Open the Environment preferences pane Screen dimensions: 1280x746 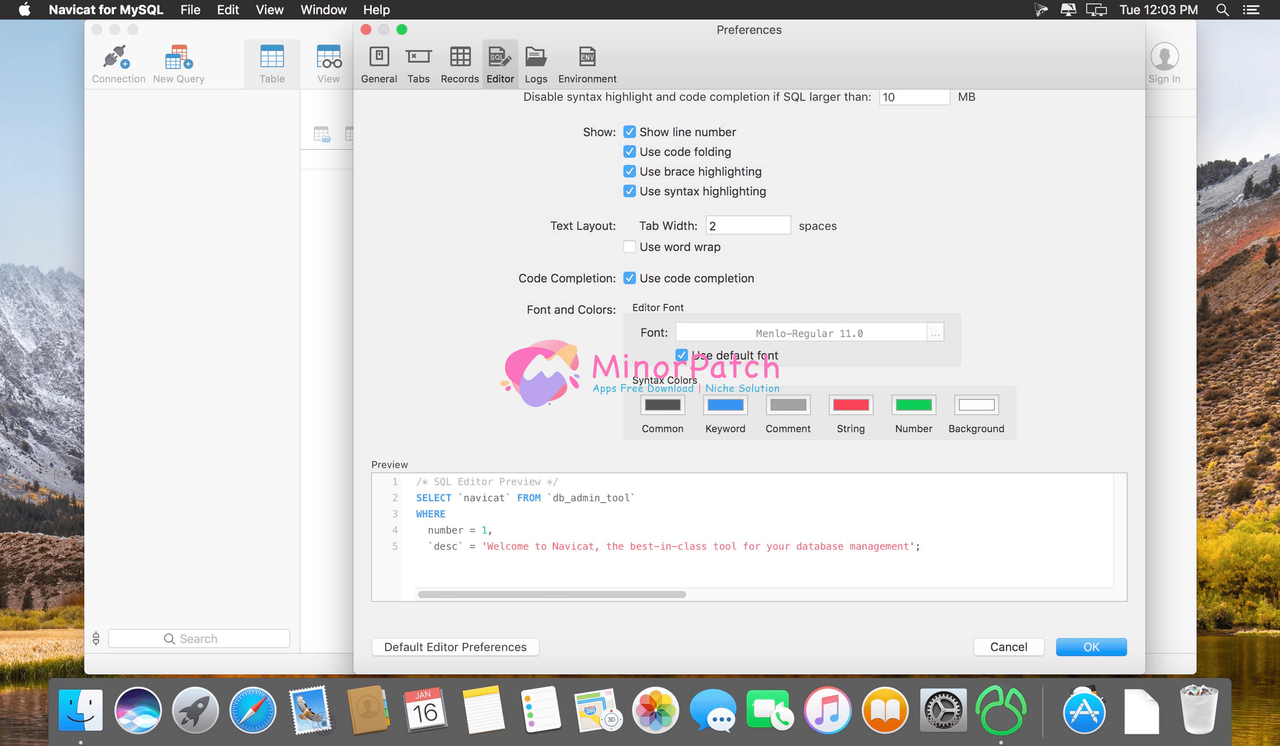coord(587,64)
